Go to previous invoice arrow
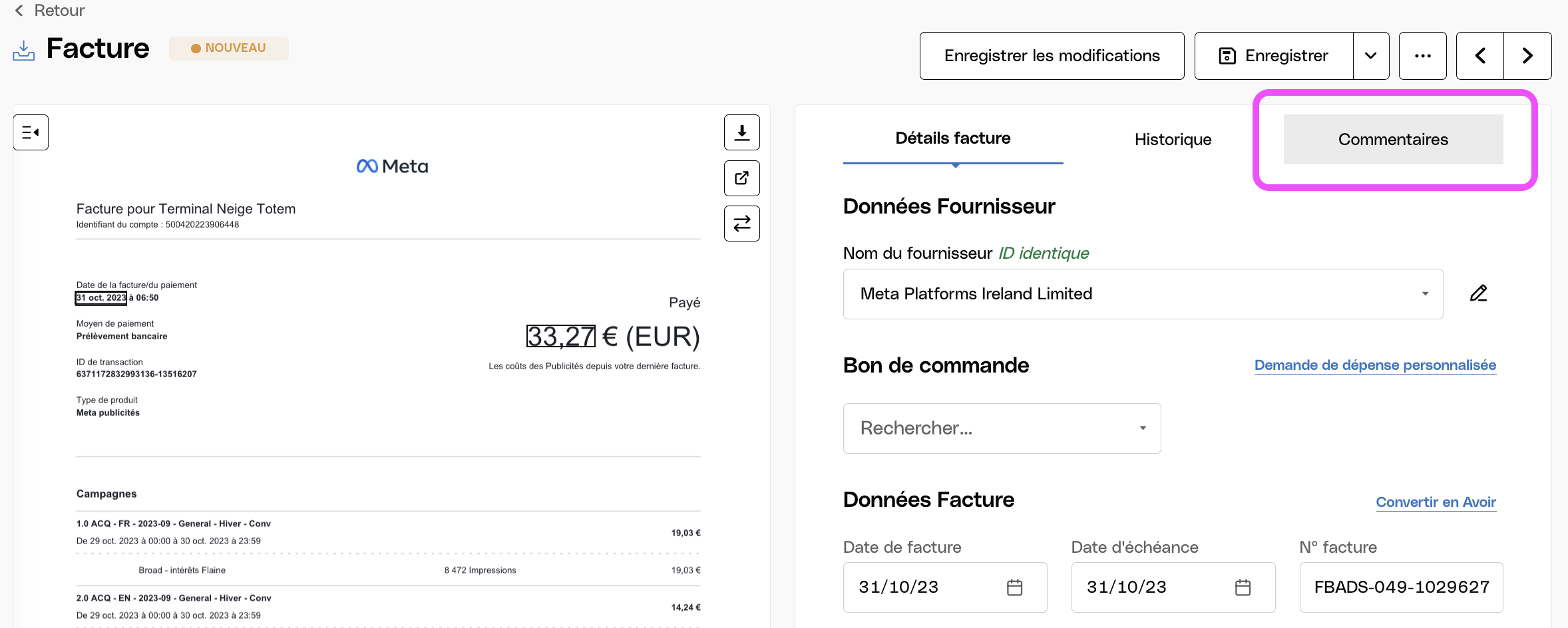 click(1480, 56)
